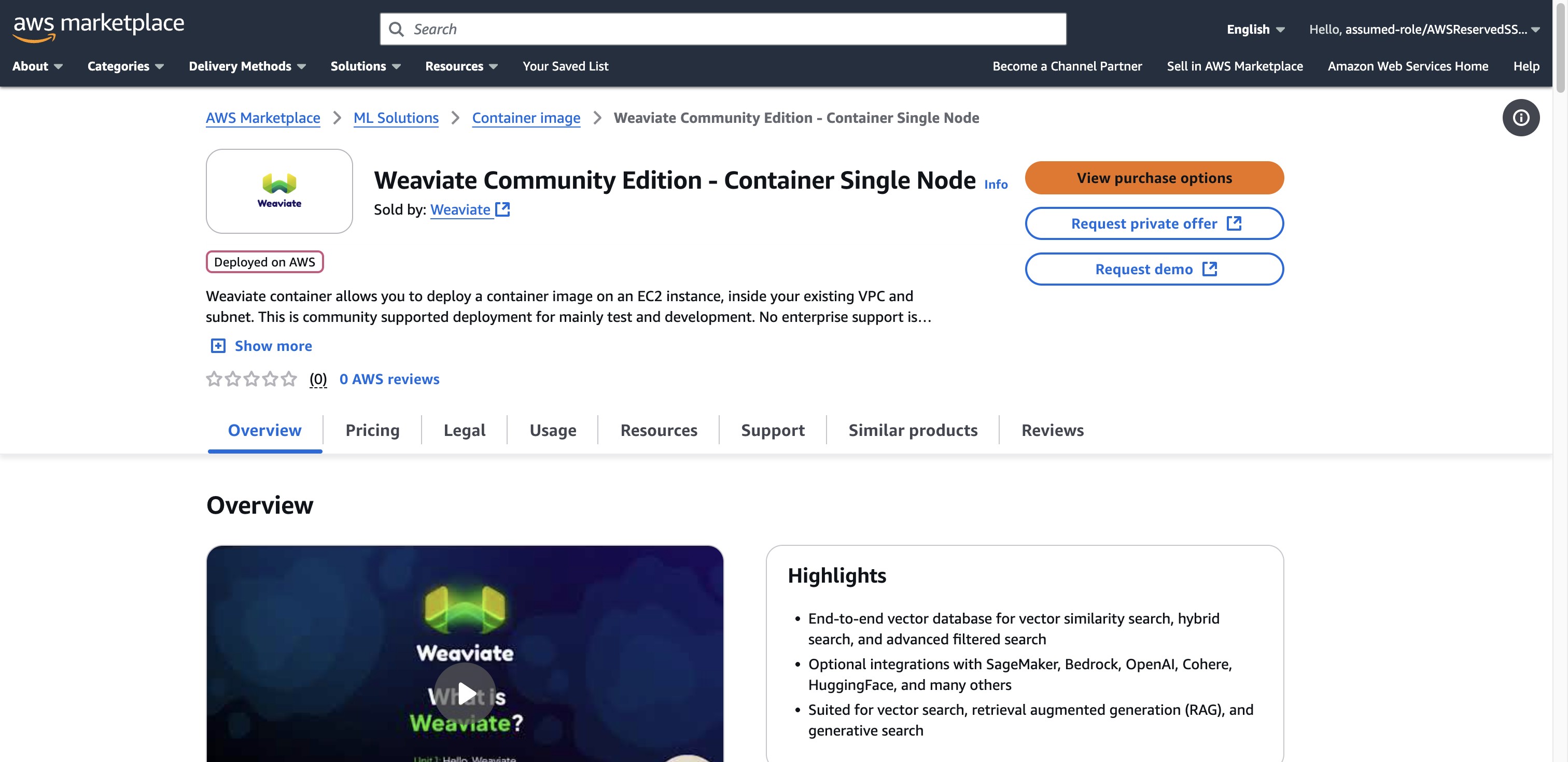Open Delivery Methods dropdown

click(x=247, y=66)
